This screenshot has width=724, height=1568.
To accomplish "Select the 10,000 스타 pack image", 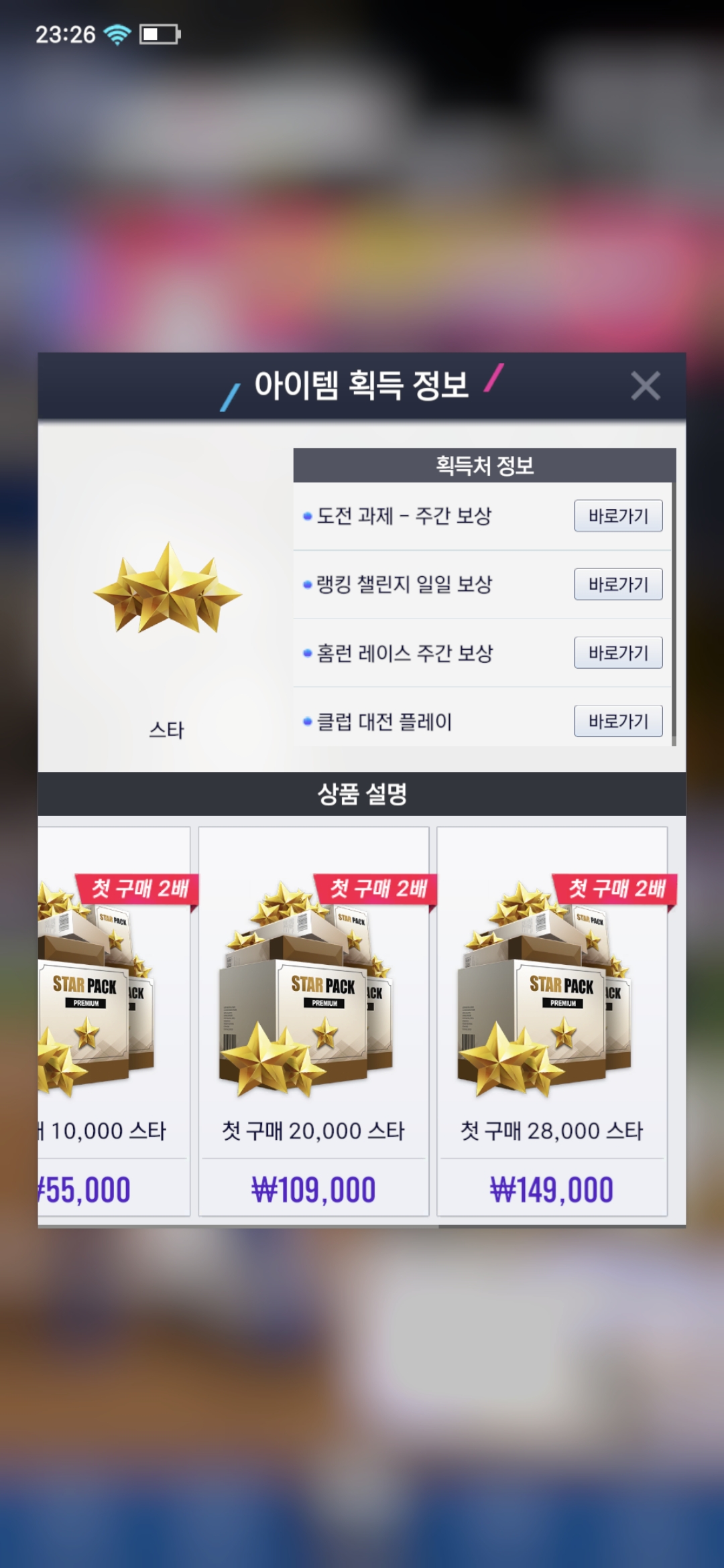I will point(97,990).
